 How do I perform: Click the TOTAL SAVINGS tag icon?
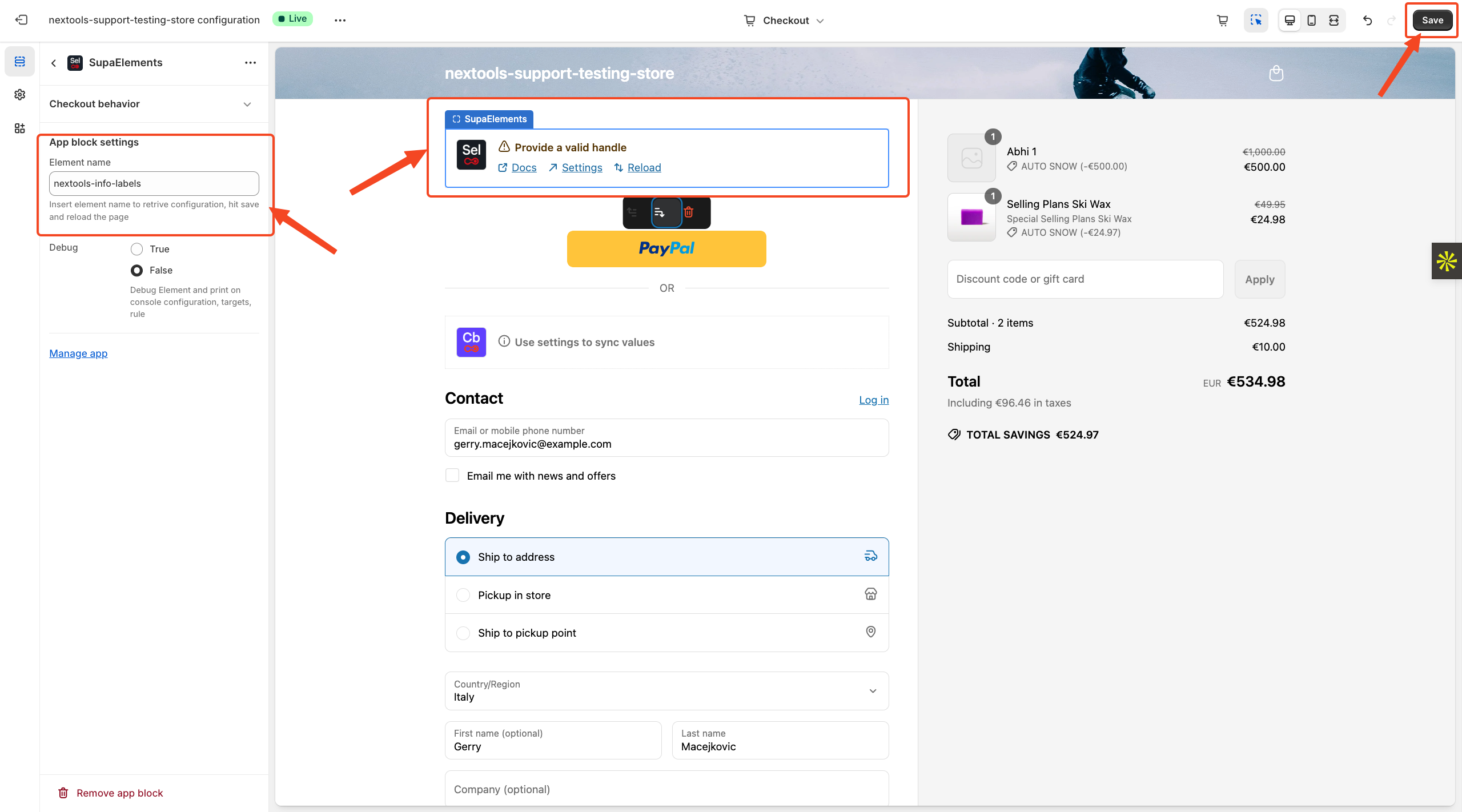[x=954, y=435]
